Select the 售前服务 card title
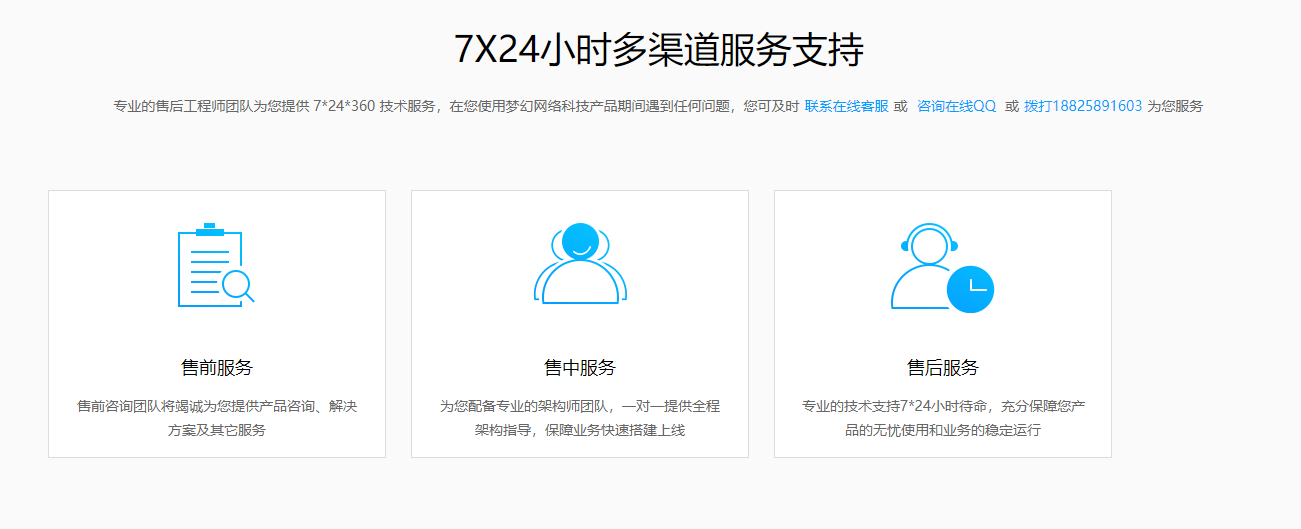Image resolution: width=1301 pixels, height=529 pixels. pyautogui.click(x=217, y=367)
